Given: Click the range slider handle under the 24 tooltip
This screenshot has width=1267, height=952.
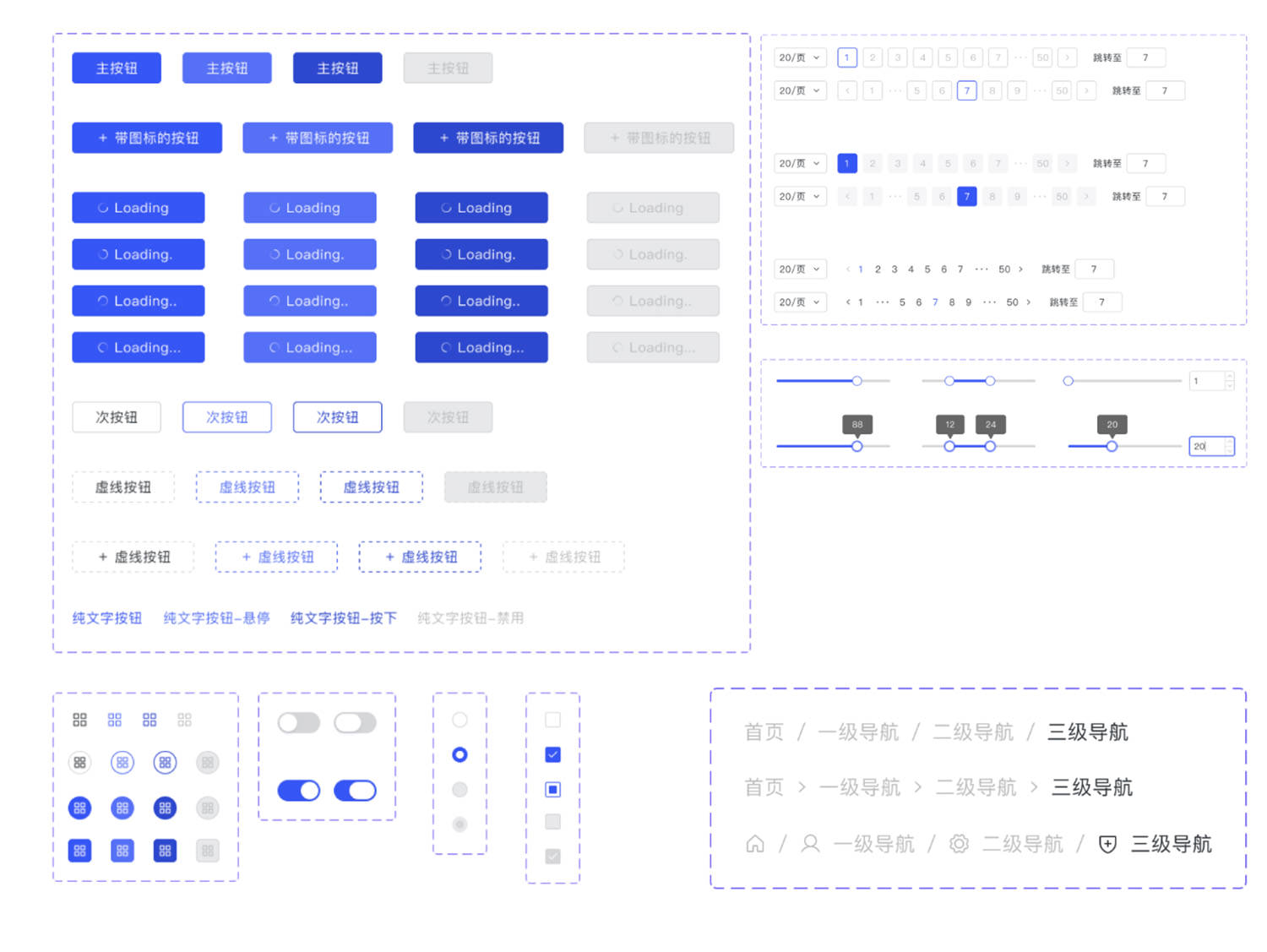Looking at the screenshot, I should click(990, 446).
